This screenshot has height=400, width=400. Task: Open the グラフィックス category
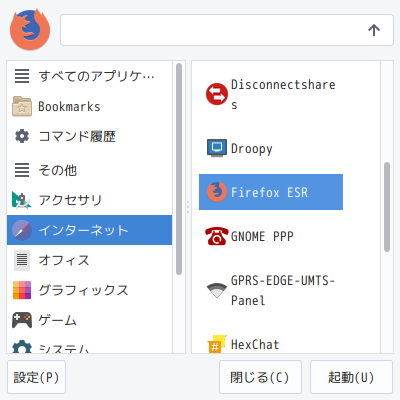pos(90,290)
